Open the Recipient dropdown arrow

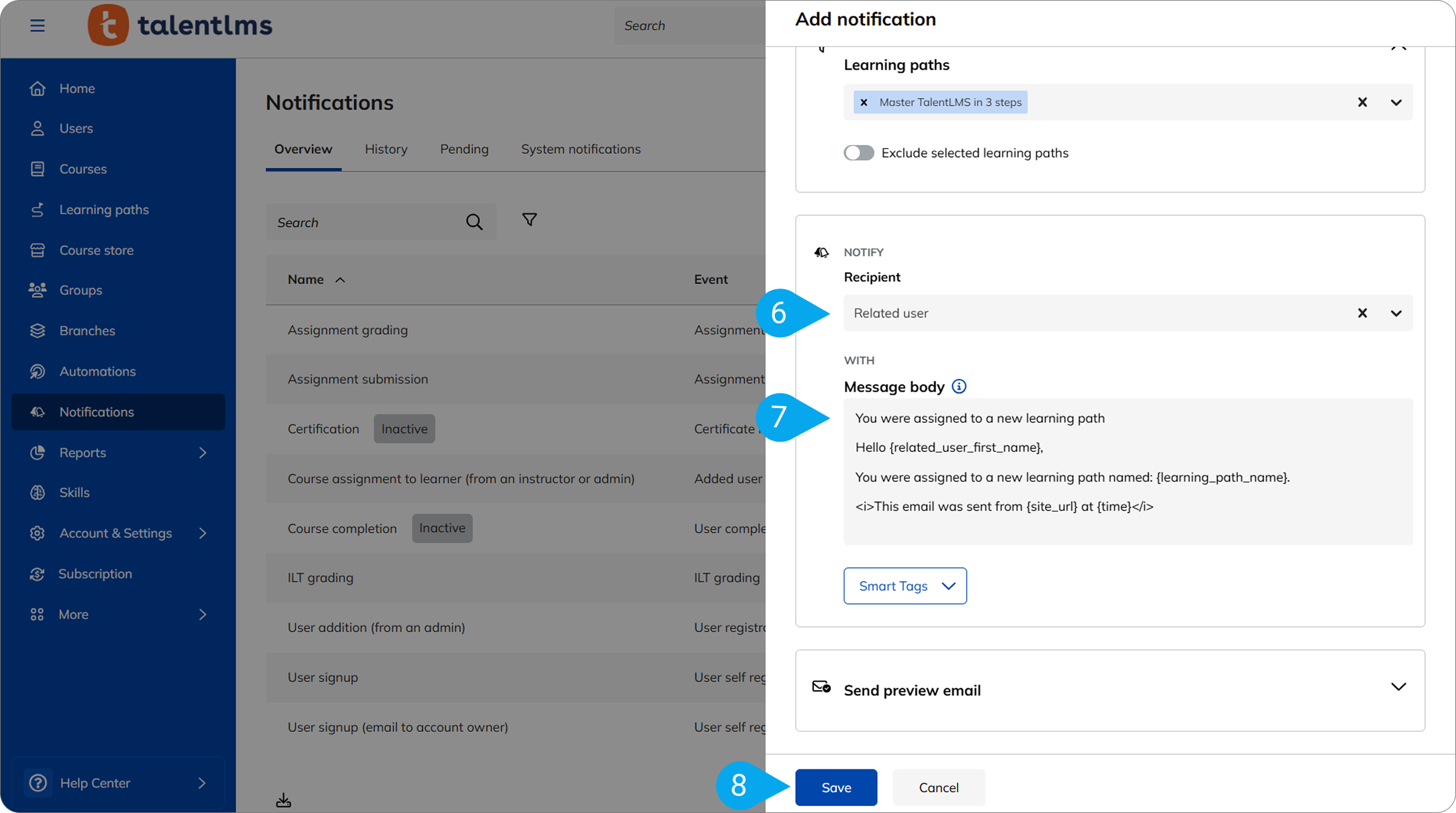click(1396, 313)
